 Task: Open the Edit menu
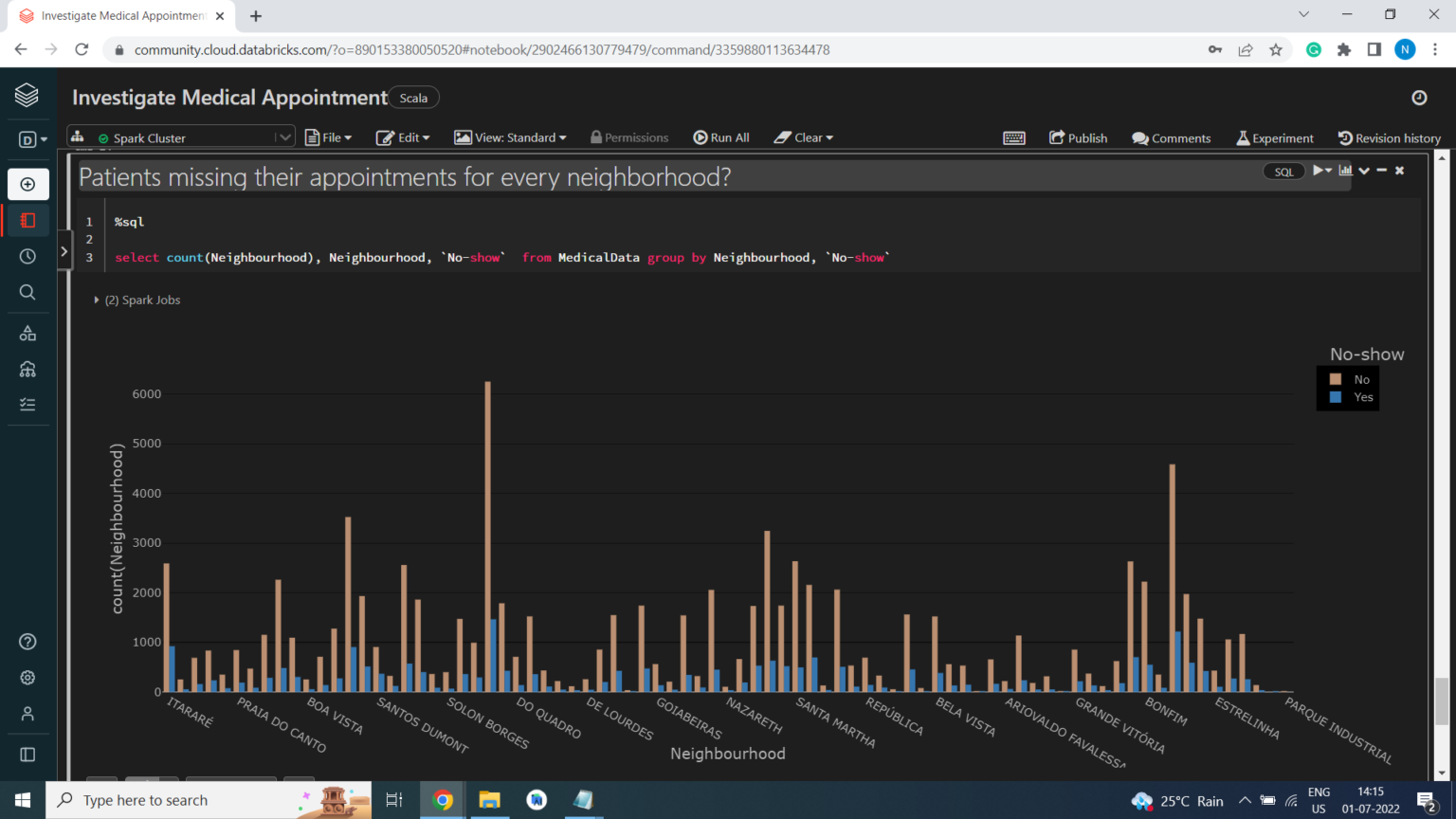403,136
